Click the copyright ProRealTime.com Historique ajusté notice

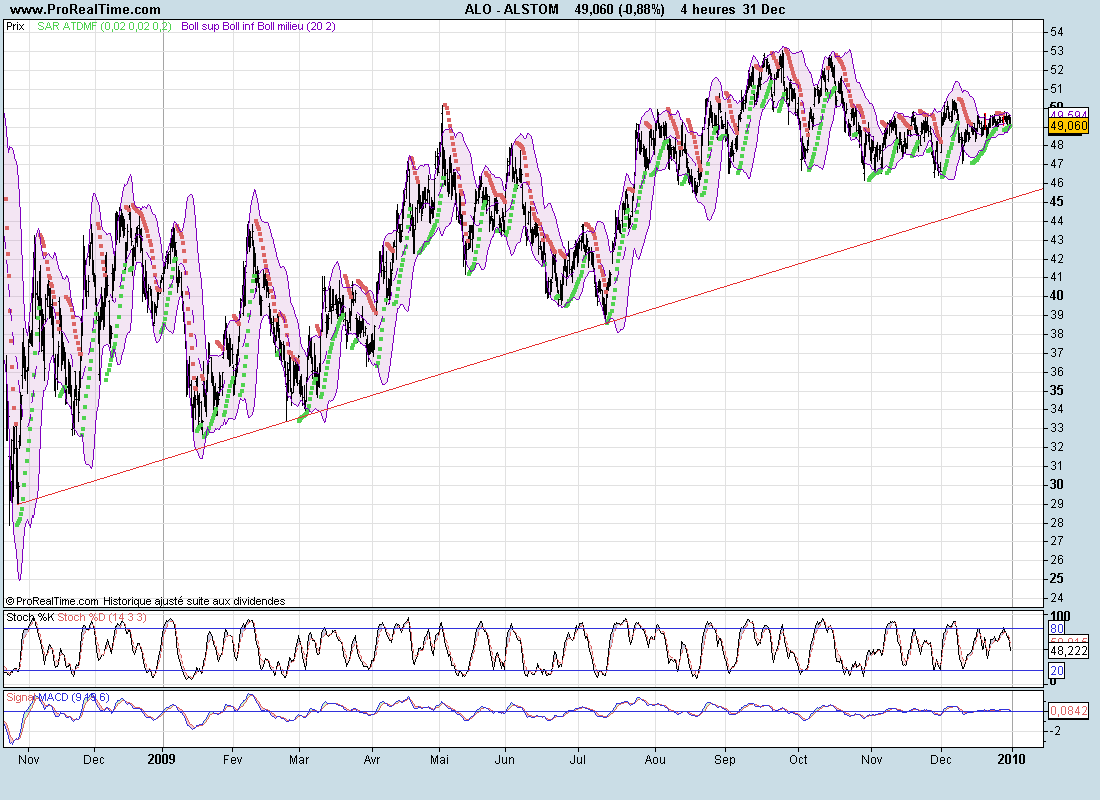tap(145, 601)
